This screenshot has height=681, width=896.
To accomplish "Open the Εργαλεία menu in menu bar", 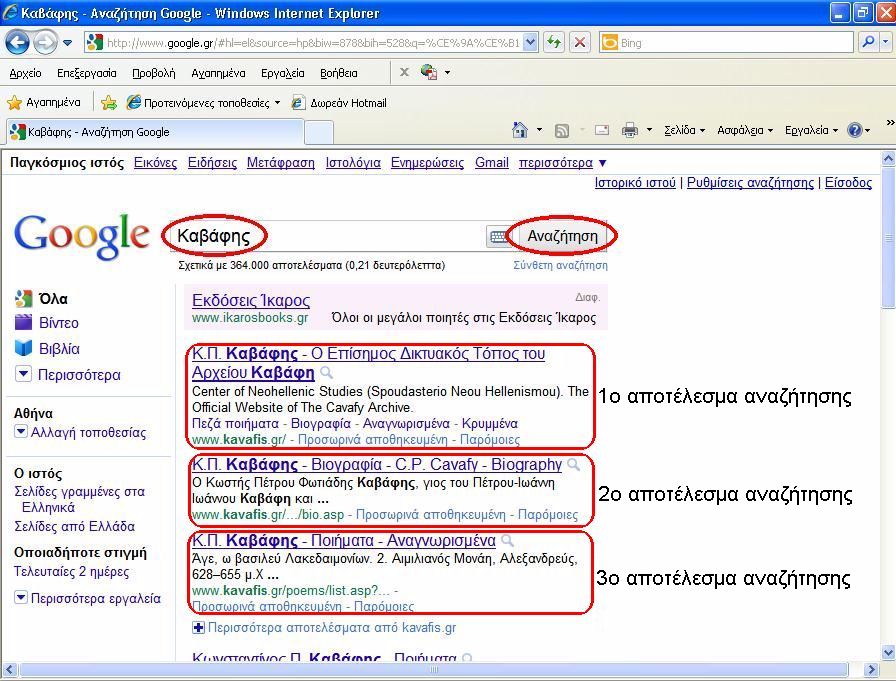I will tap(282, 73).
